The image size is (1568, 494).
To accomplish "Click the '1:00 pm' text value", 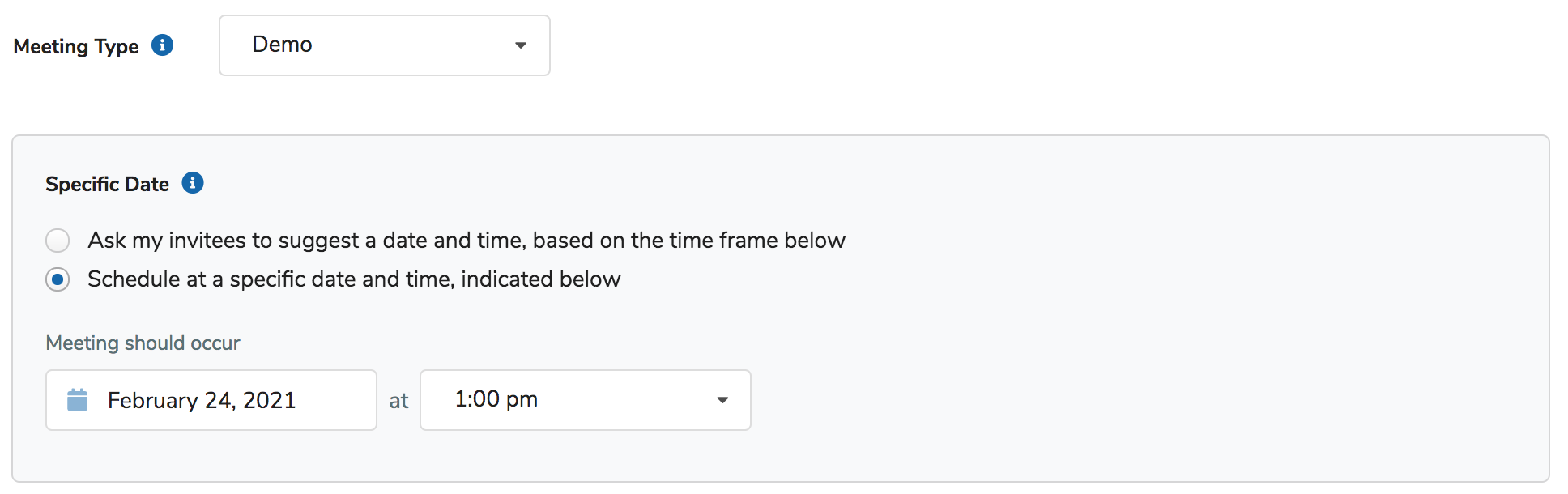I will pyautogui.click(x=496, y=399).
